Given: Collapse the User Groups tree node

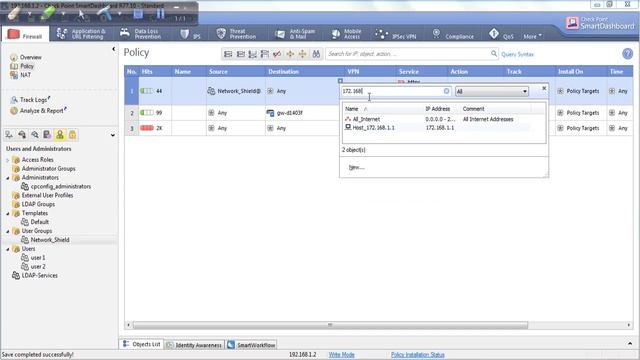Looking at the screenshot, I should click(x=8, y=231).
